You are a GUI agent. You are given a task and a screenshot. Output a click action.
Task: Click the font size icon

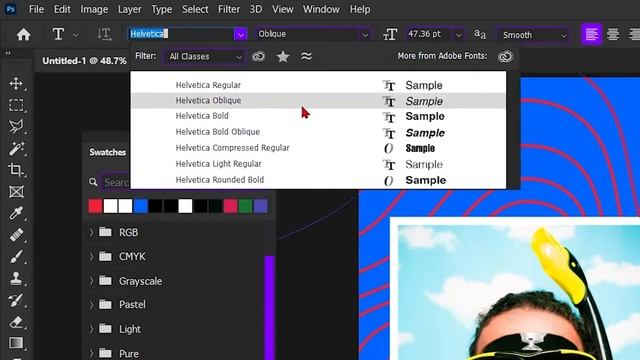click(x=390, y=35)
